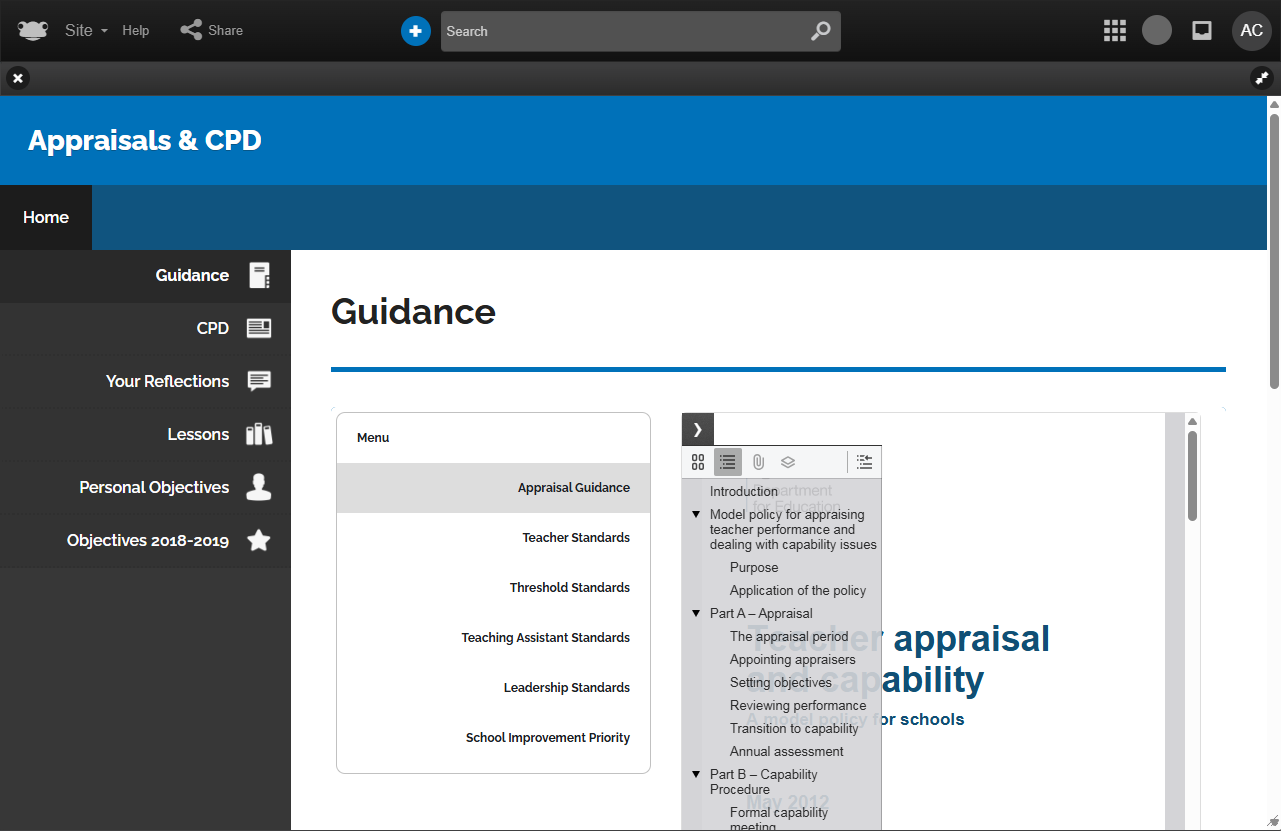Viewport: 1281px width, 831px height.
Task: Open the Teacher Standards menu link
Action: tap(575, 538)
